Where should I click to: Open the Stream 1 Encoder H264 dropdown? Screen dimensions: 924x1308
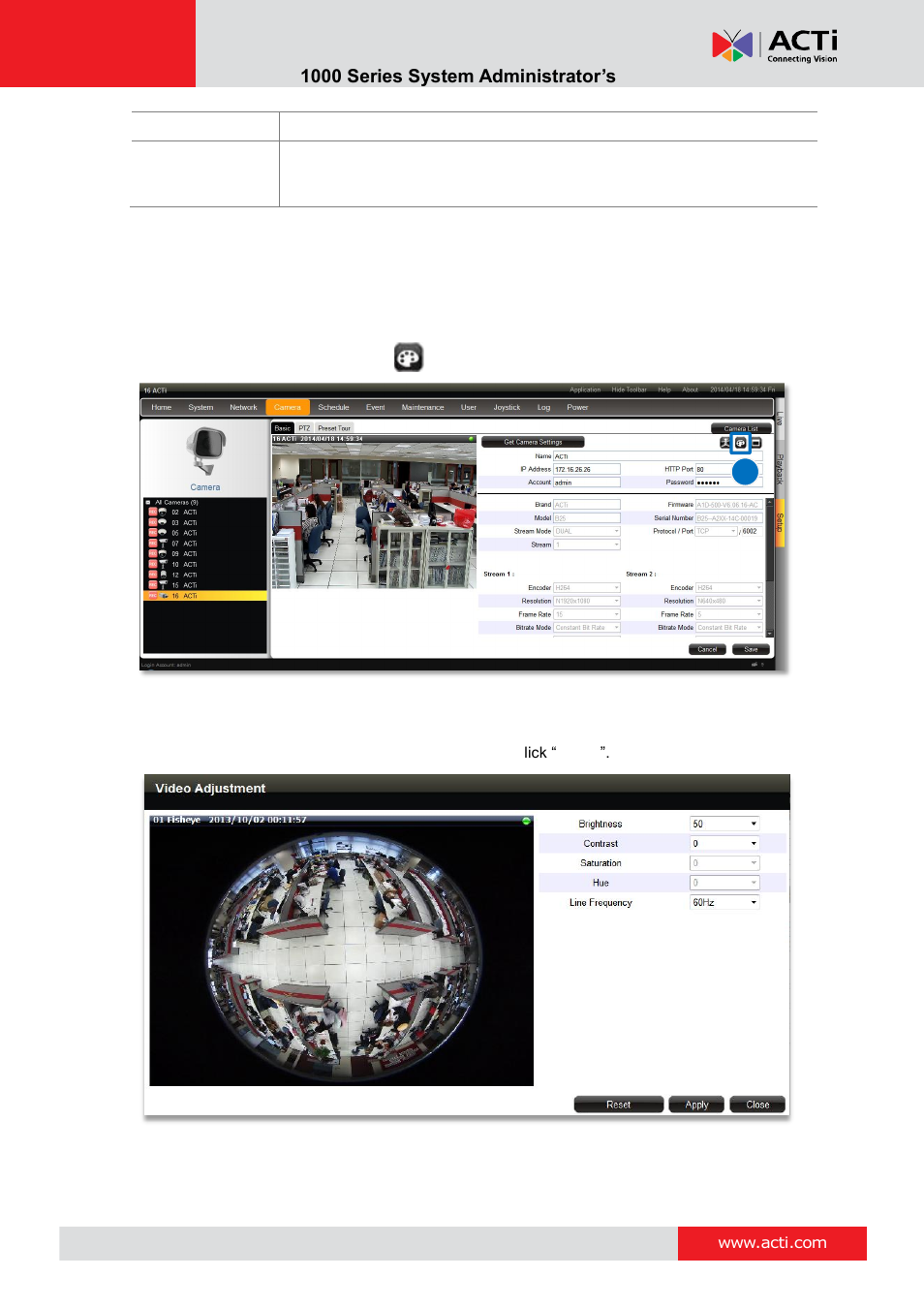coord(587,588)
